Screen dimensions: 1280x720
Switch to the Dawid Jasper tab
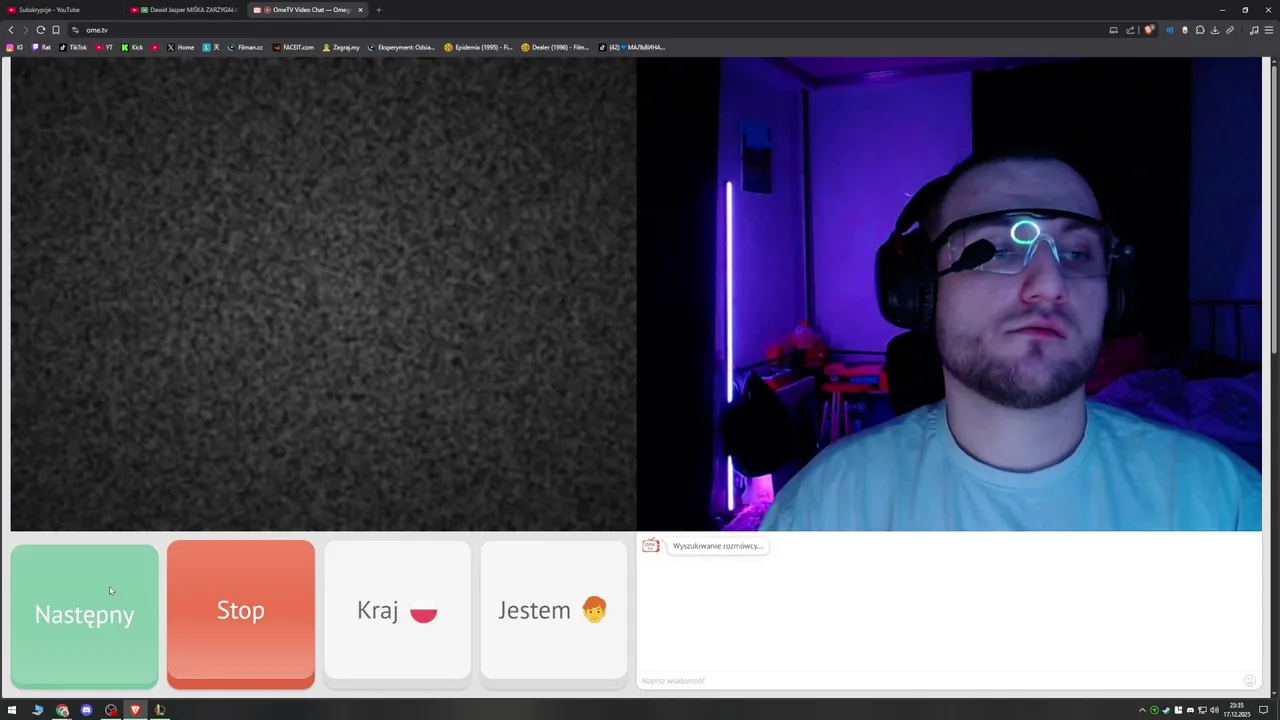[x=185, y=10]
